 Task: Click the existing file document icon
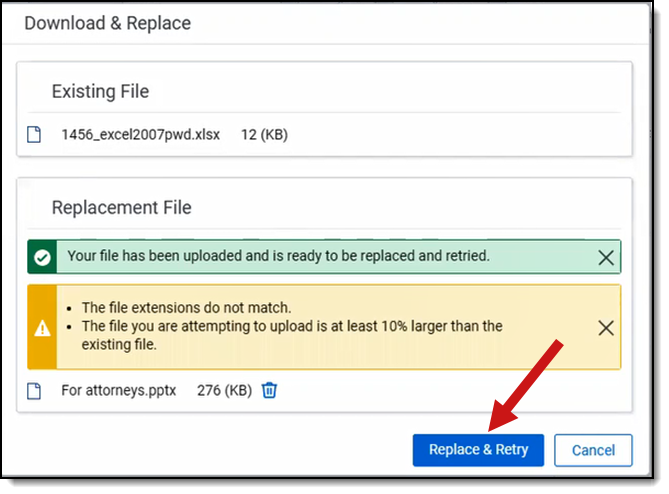[34, 134]
